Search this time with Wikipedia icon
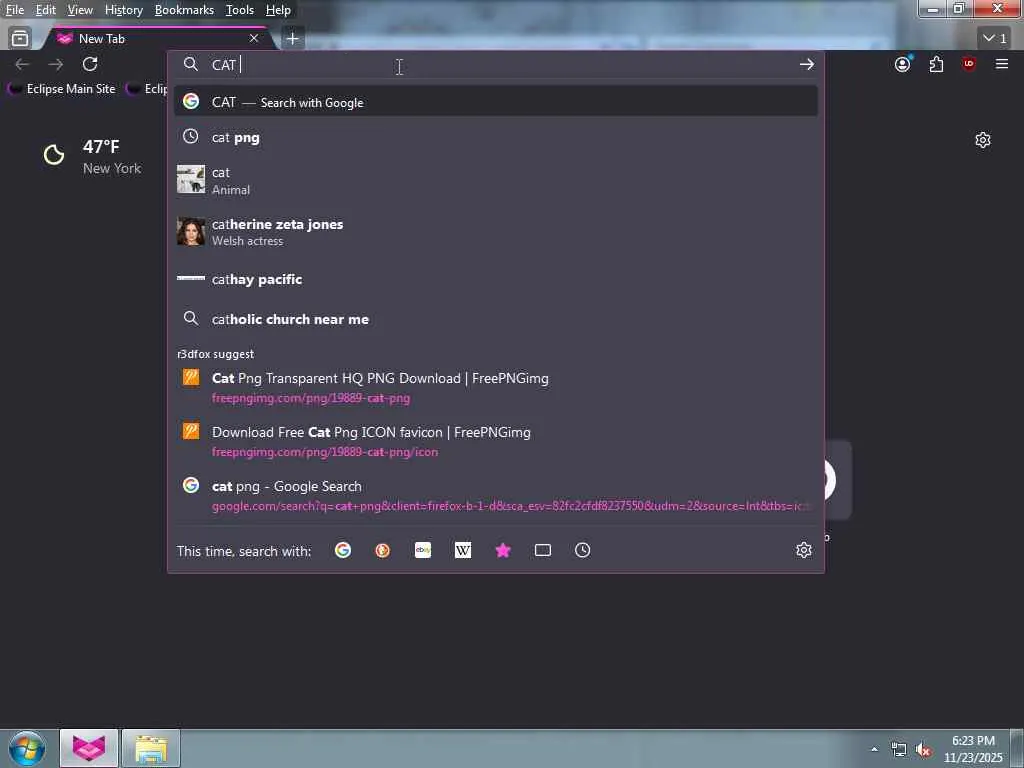This screenshot has width=1024, height=768. pyautogui.click(x=463, y=551)
